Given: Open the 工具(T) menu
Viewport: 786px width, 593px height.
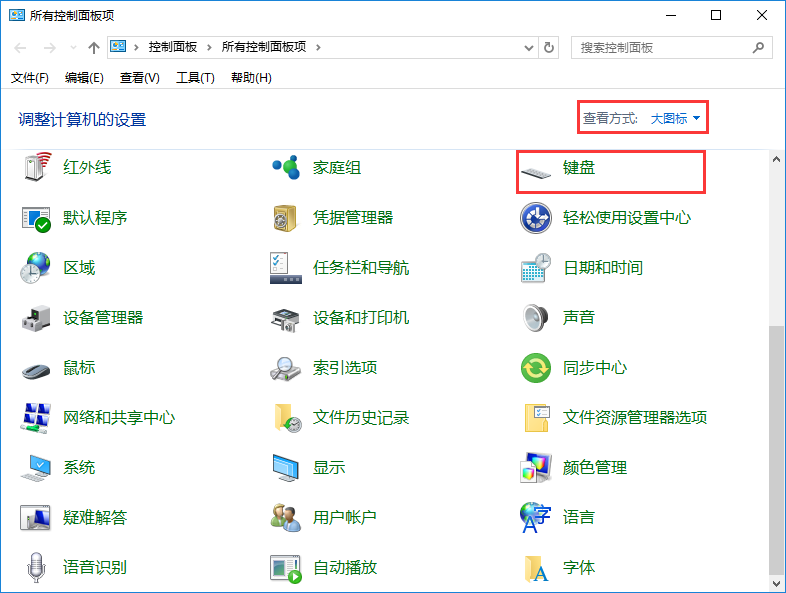Looking at the screenshot, I should [x=195, y=78].
